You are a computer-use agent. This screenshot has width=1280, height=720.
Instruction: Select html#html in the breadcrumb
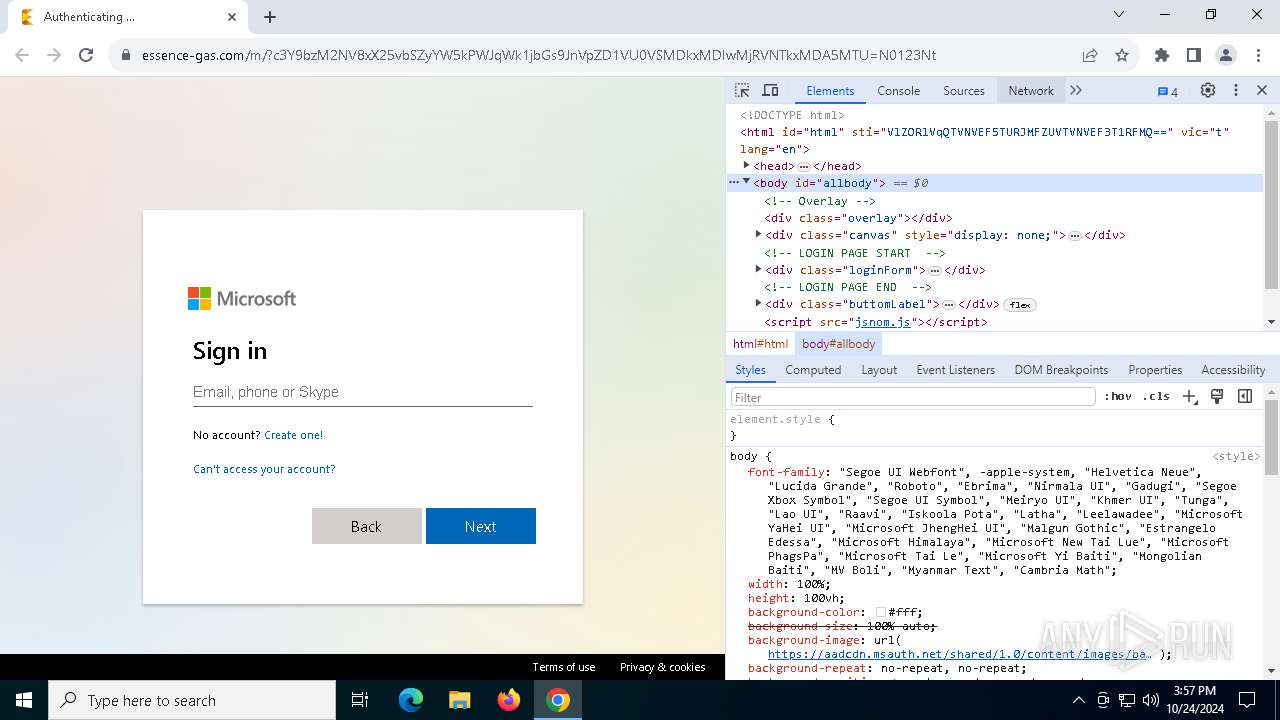click(760, 344)
